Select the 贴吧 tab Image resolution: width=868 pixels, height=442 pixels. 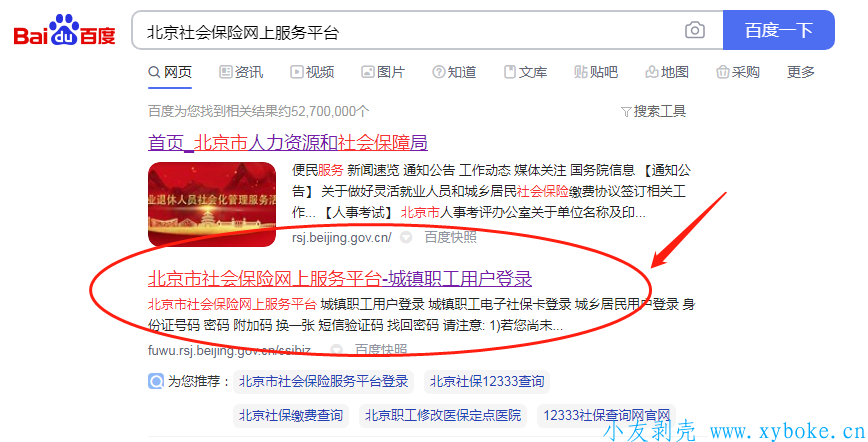point(596,72)
